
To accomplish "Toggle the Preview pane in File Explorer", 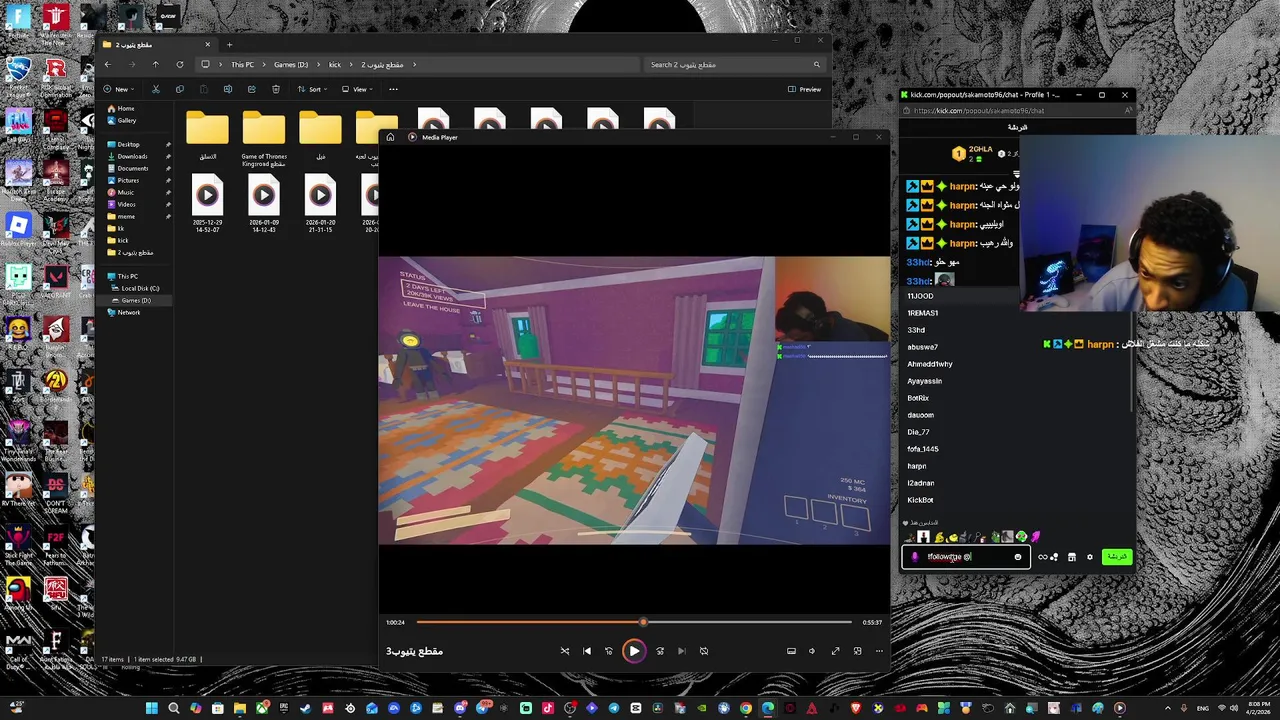I will [804, 89].
